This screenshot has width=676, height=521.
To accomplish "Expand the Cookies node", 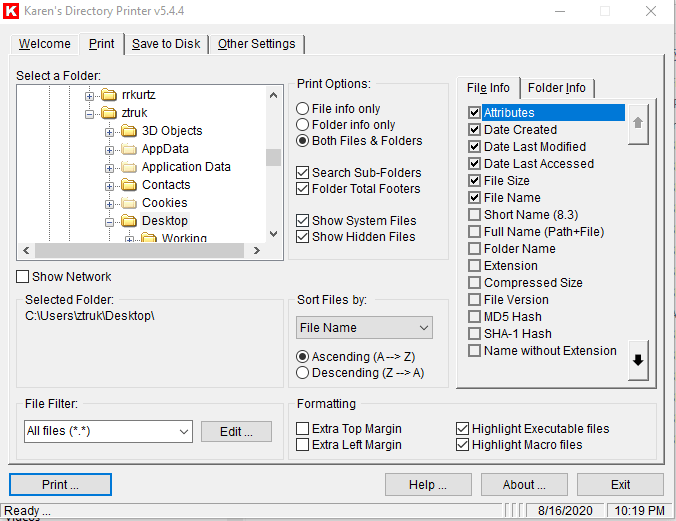I will (109, 204).
